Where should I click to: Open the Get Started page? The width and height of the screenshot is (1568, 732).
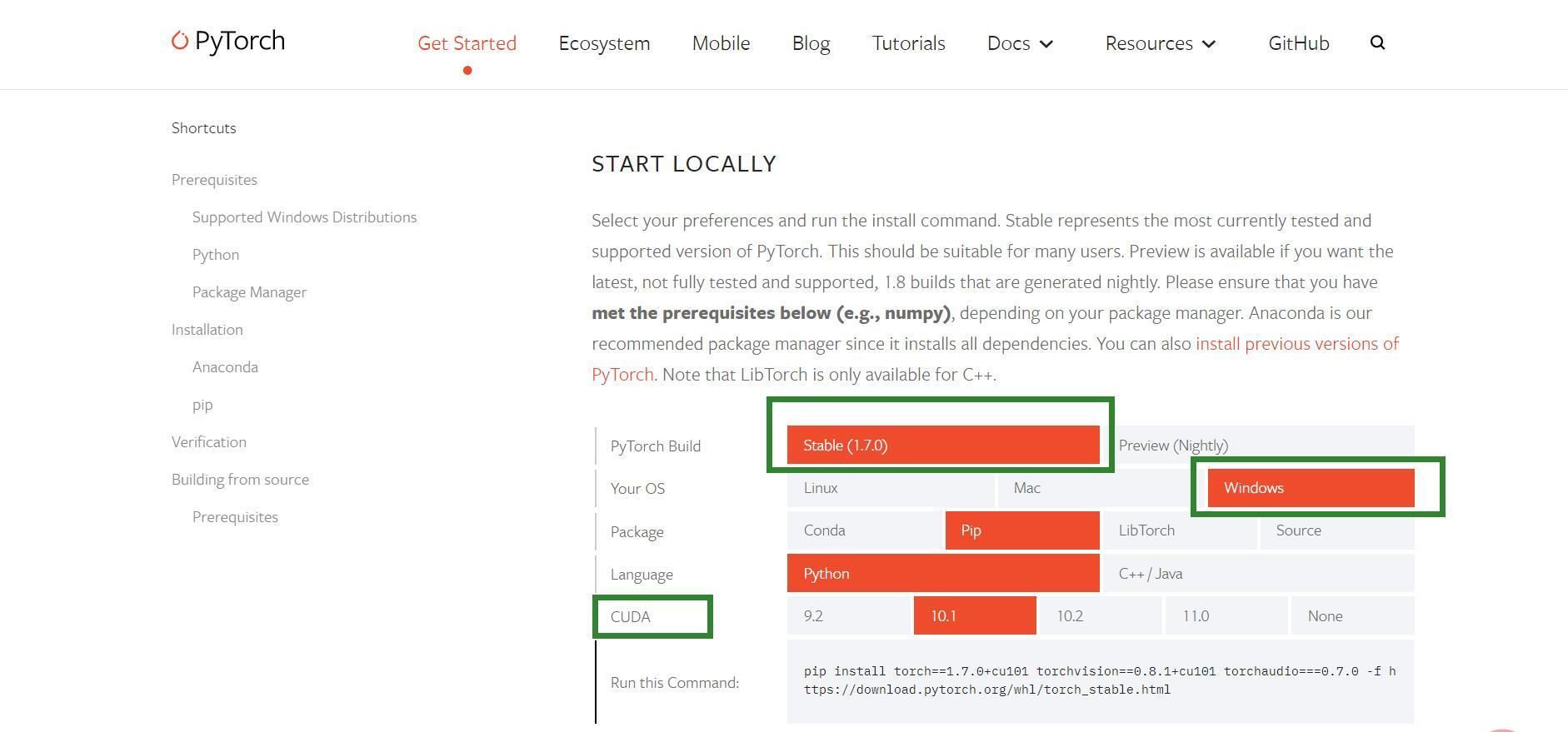click(467, 43)
